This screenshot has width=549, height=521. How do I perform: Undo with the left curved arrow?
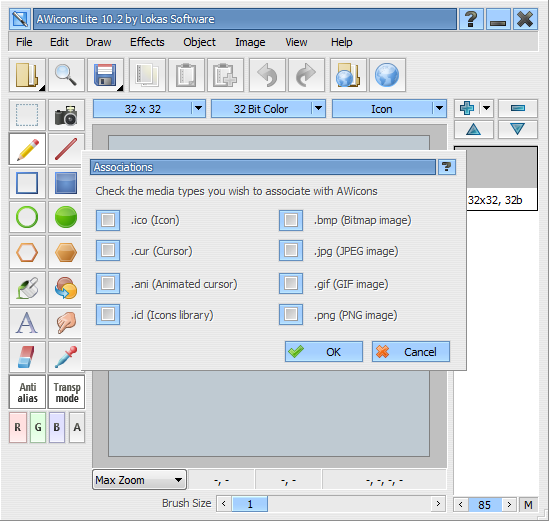pos(267,75)
